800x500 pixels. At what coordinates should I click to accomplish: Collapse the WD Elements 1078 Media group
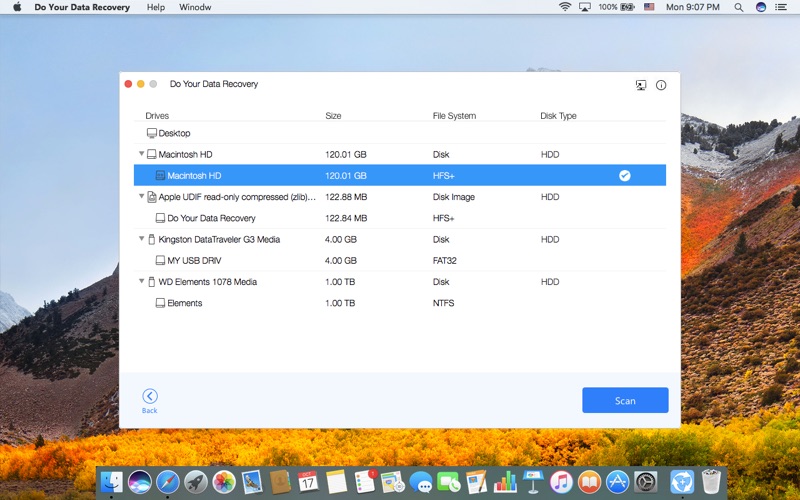pos(141,281)
